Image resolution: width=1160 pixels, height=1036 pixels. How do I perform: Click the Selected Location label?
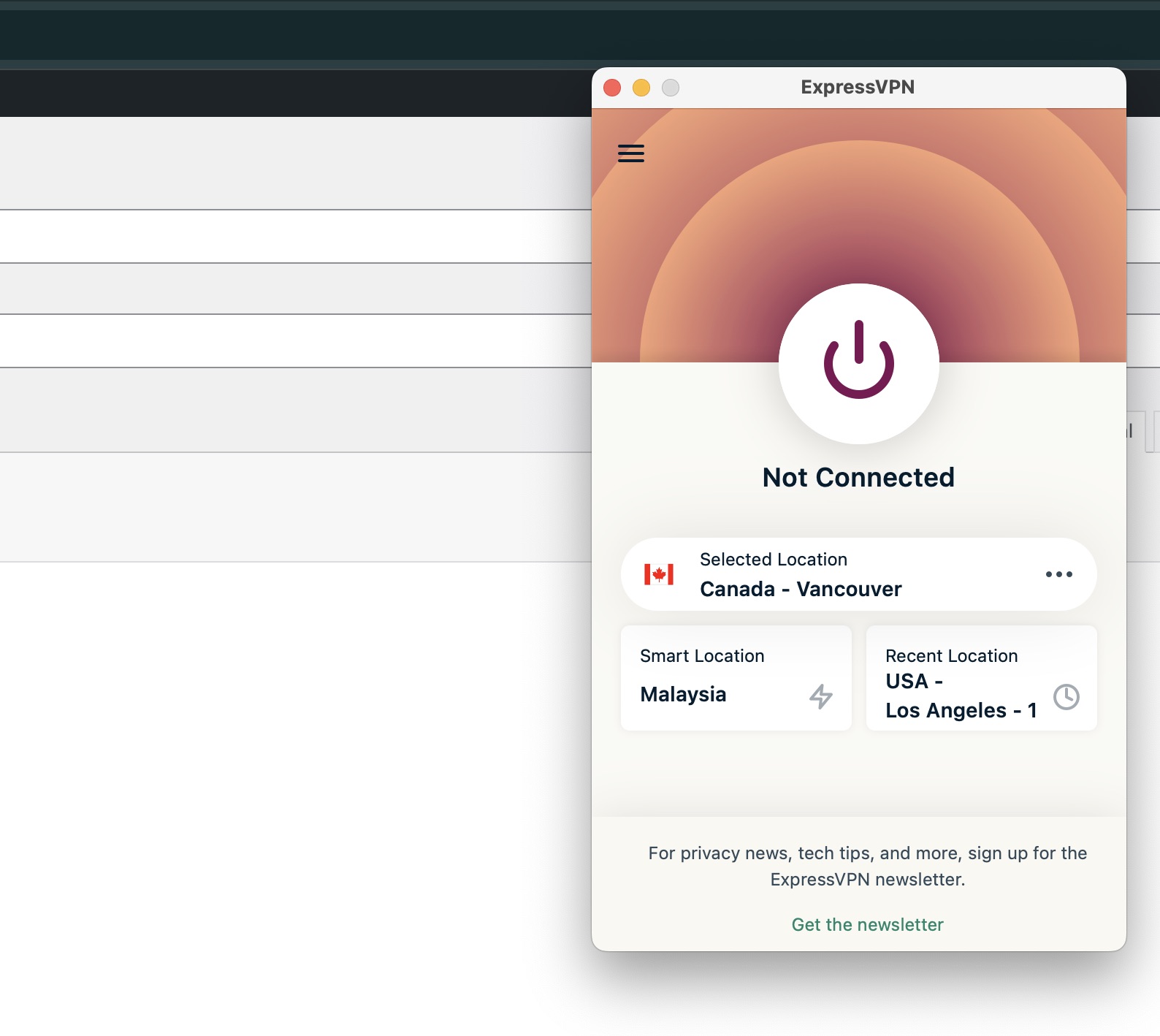(x=774, y=560)
